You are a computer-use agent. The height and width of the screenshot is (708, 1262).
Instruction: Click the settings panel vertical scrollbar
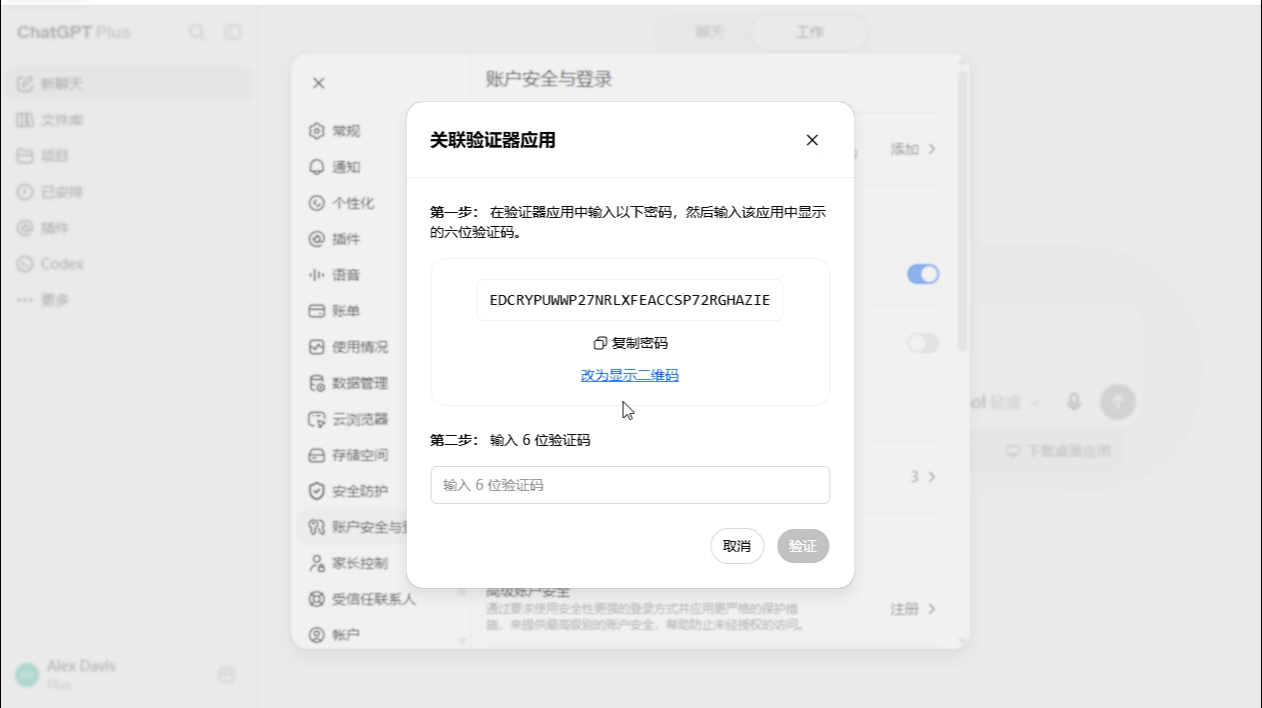963,210
